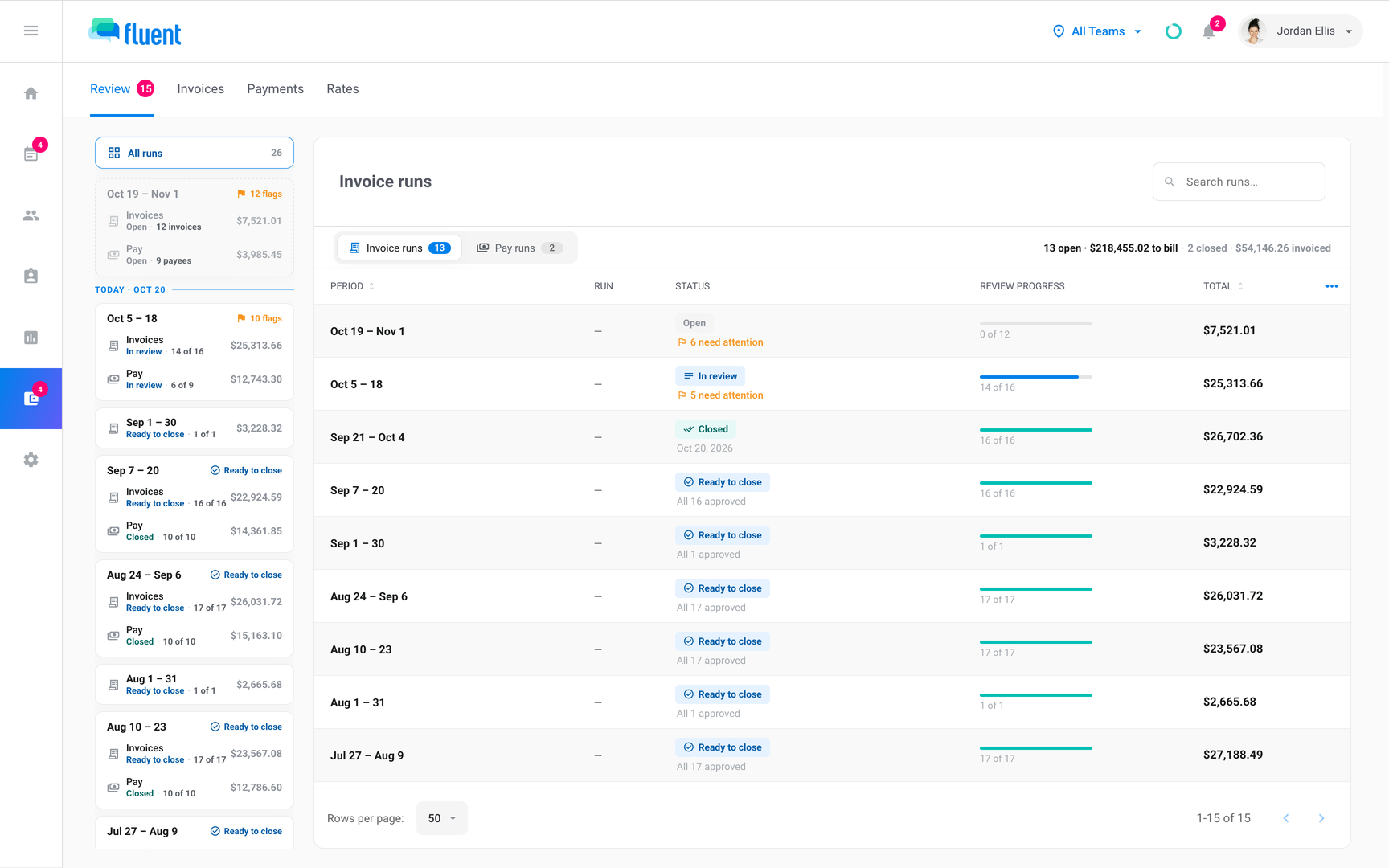1389x868 pixels.
Task: Click the green loading ring icon
Action: coord(1174,31)
